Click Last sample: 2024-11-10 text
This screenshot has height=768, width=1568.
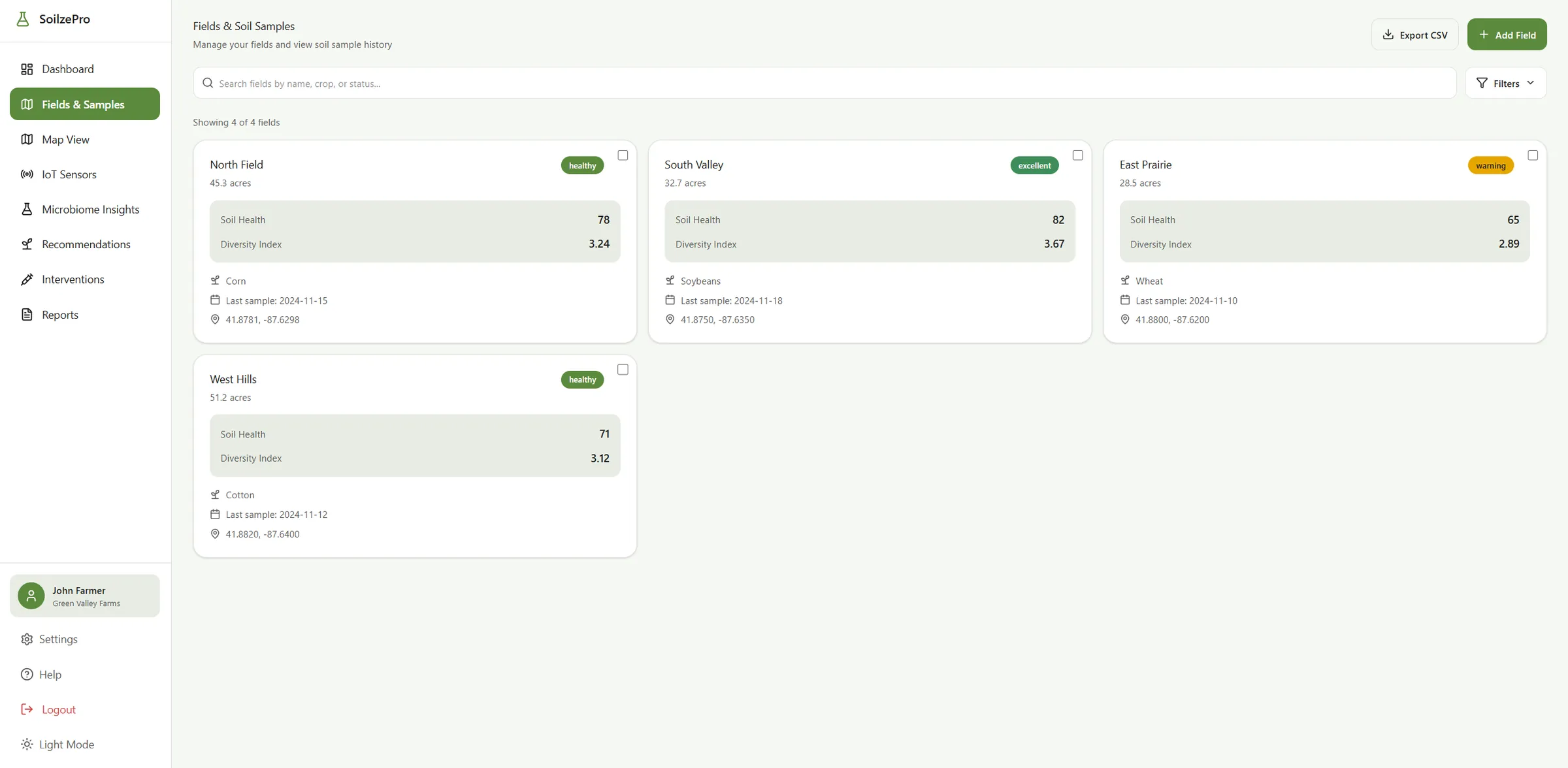click(1186, 300)
